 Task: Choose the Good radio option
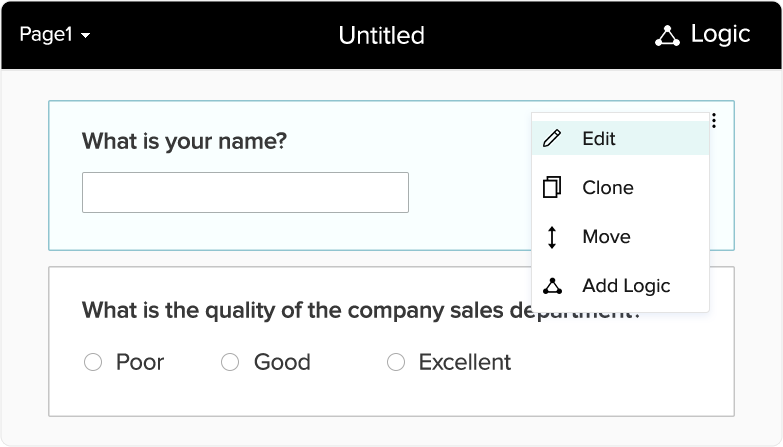click(230, 362)
